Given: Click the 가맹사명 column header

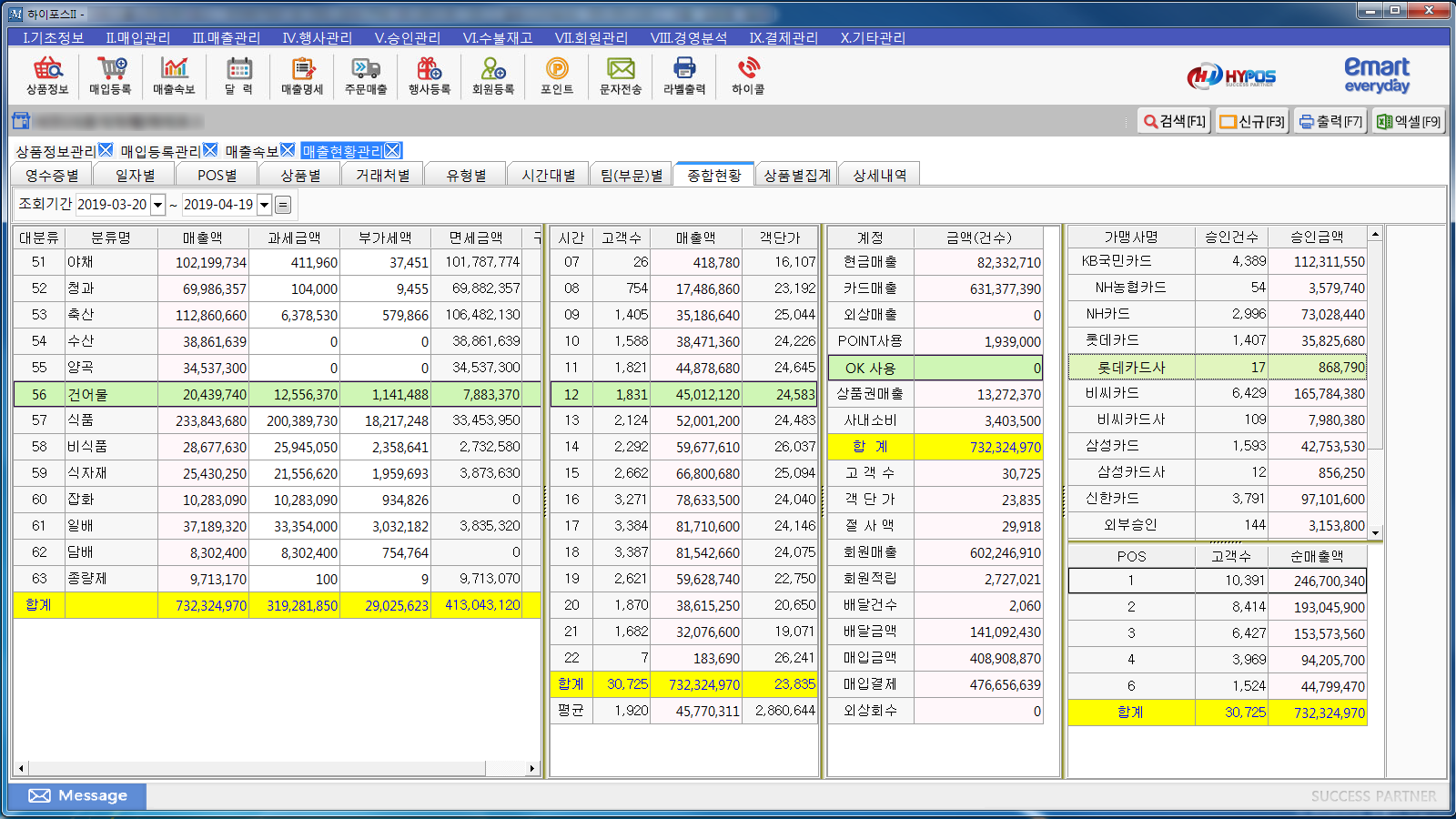Looking at the screenshot, I should point(1131,237).
